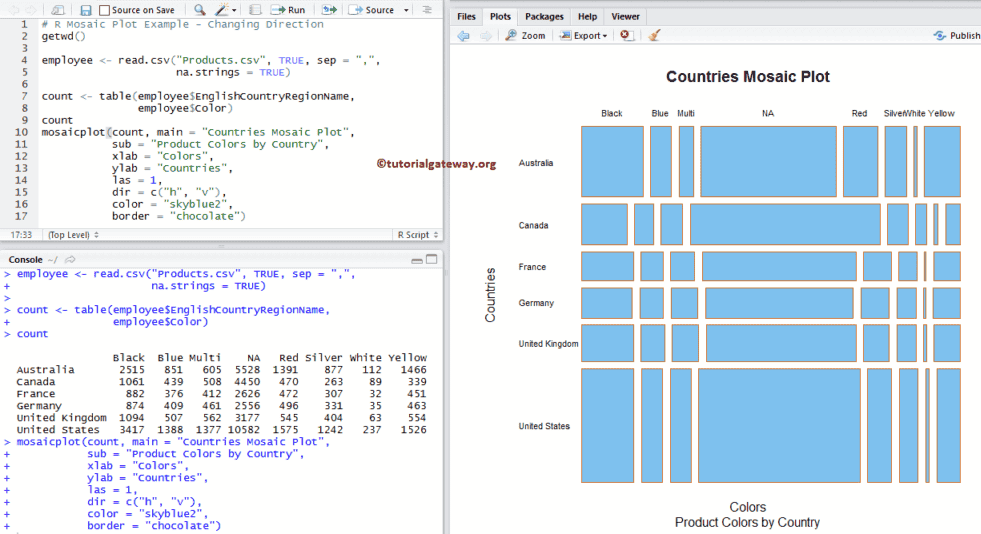The height and width of the screenshot is (534, 981).
Task: Click the code tools magic wand icon
Action: point(222,10)
